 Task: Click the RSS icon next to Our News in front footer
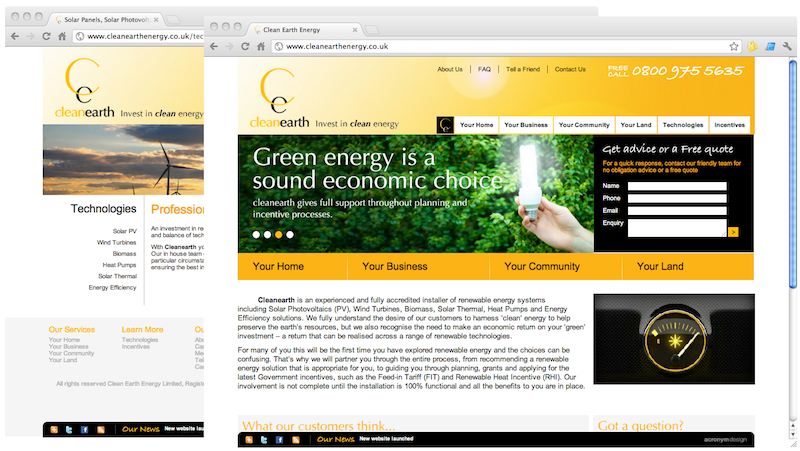point(295,440)
